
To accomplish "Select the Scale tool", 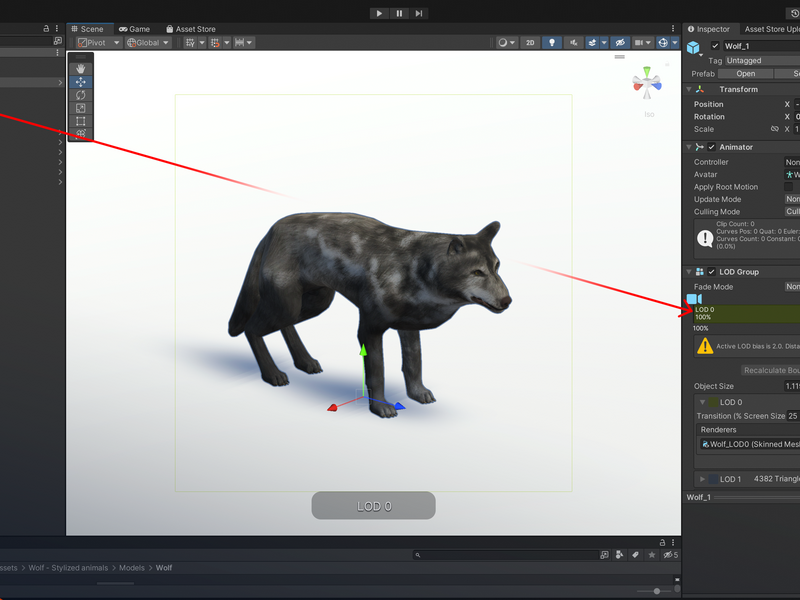I will pos(81,108).
